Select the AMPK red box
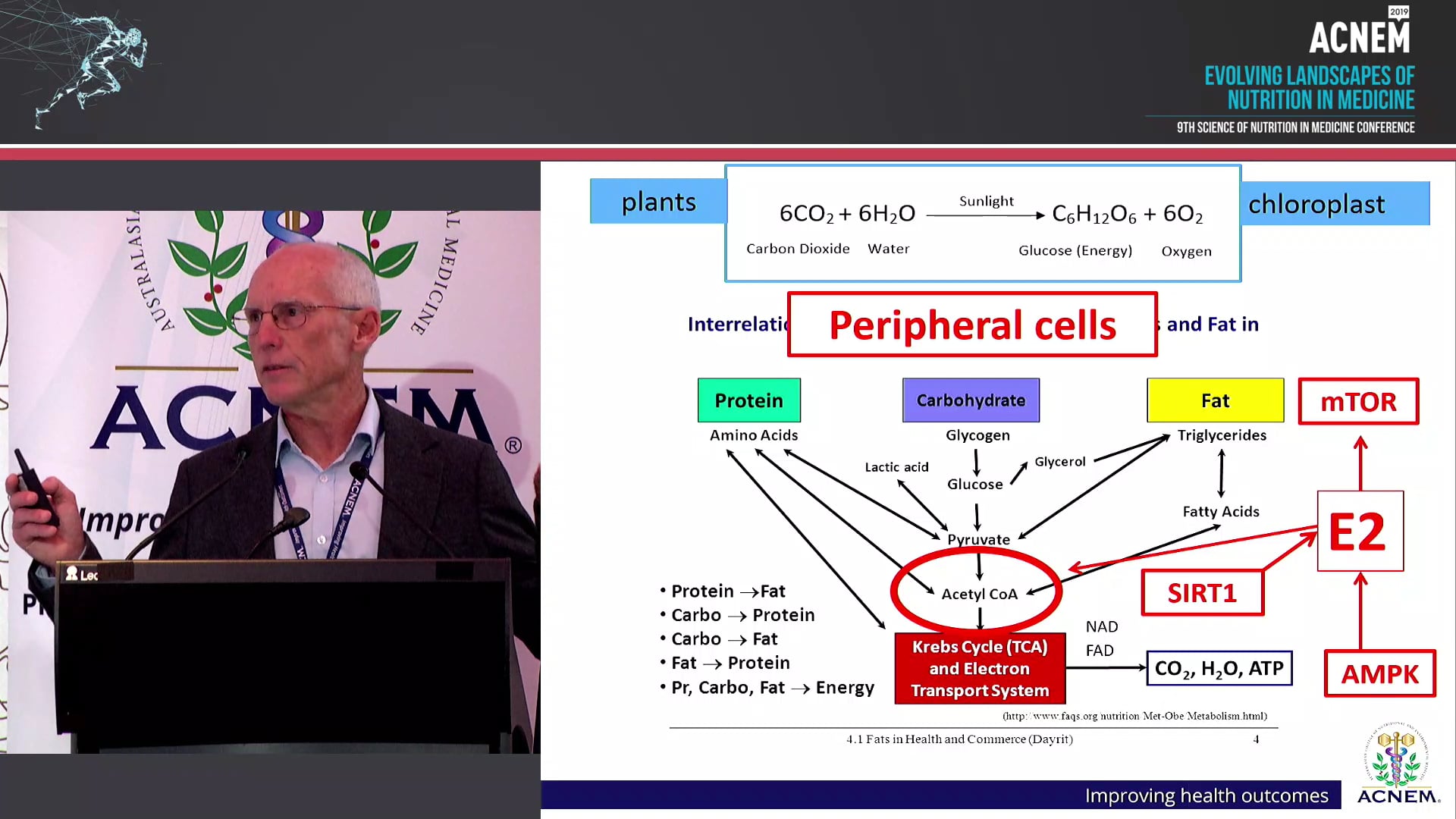The width and height of the screenshot is (1456, 819). tap(1379, 673)
